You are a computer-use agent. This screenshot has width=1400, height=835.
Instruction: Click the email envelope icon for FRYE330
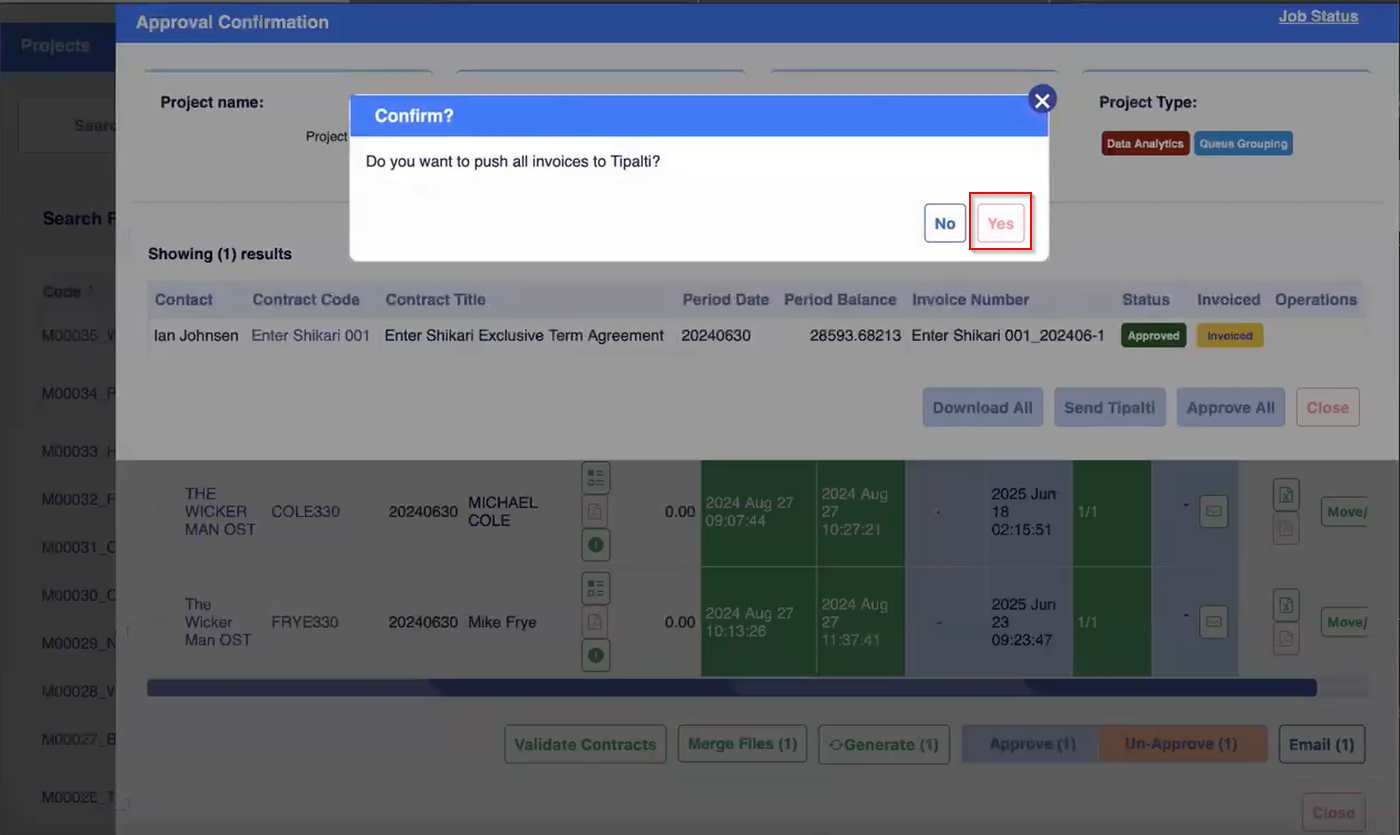point(1213,622)
